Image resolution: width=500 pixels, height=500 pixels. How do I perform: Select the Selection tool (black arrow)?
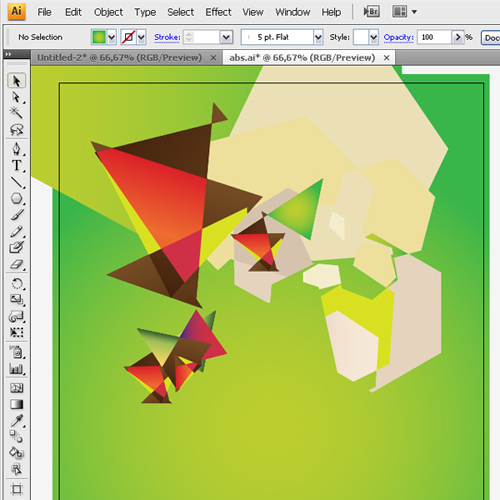[x=16, y=81]
